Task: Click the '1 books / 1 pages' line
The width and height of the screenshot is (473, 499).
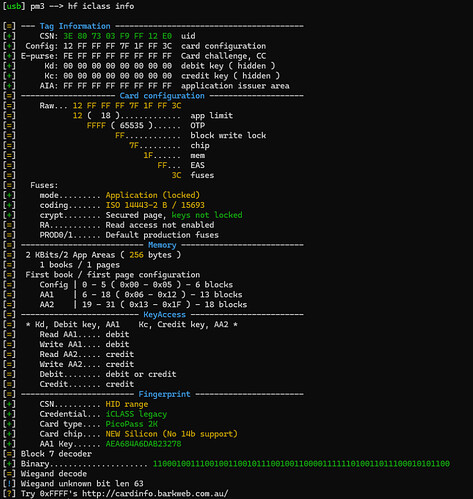Action: point(80,265)
